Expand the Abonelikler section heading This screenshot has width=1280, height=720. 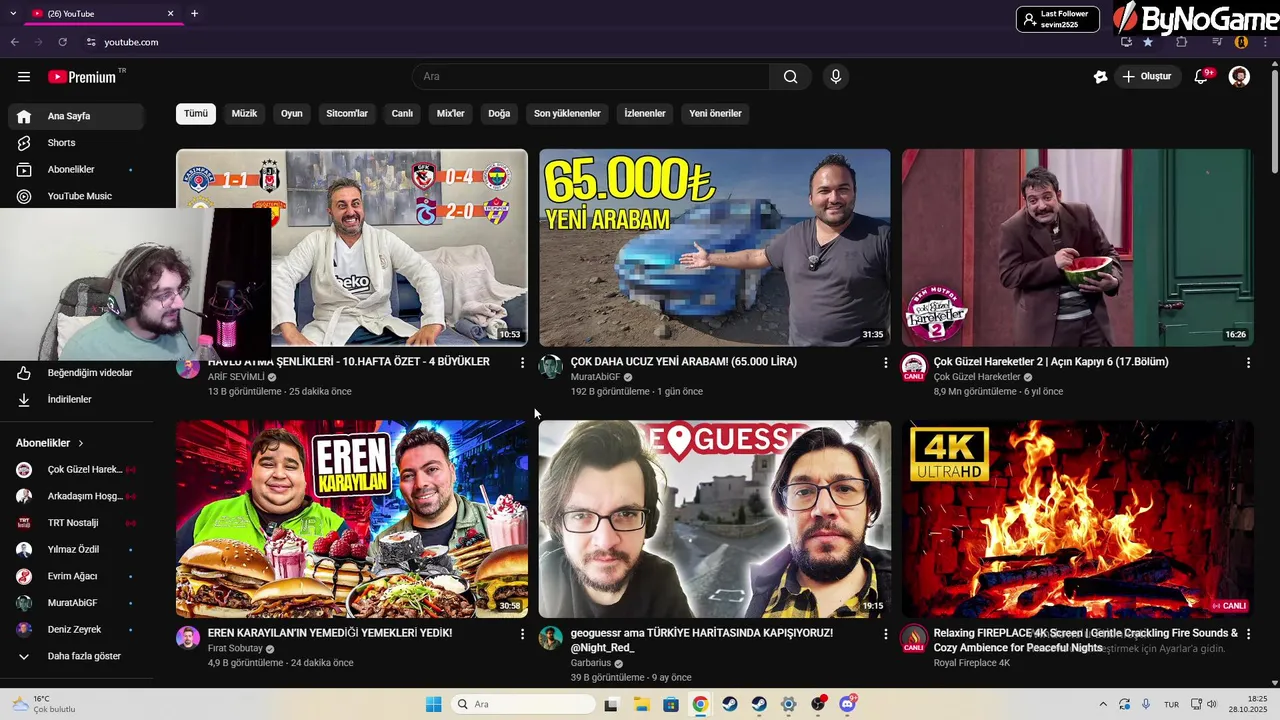click(x=50, y=443)
